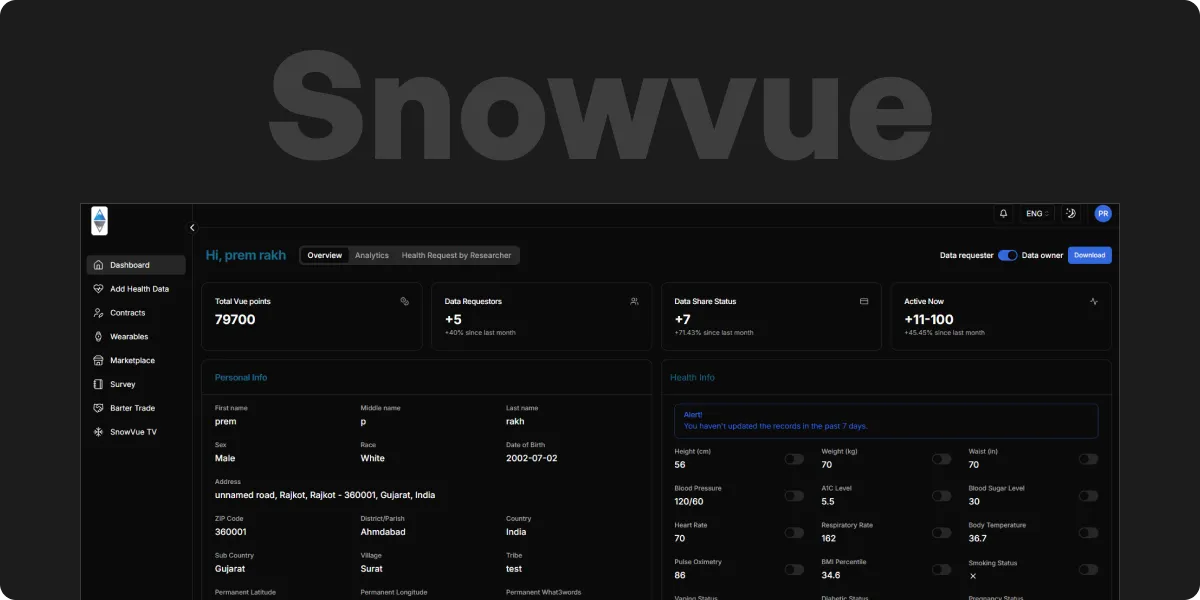Click the Total Vue points value 79700
1200x600 pixels.
point(235,320)
